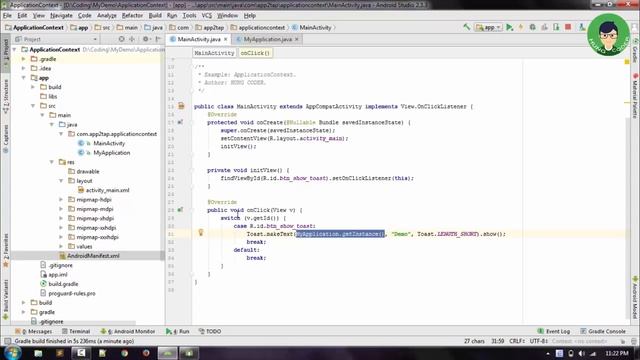
Task: Click the volume icon in system tray
Action: tap(581, 353)
